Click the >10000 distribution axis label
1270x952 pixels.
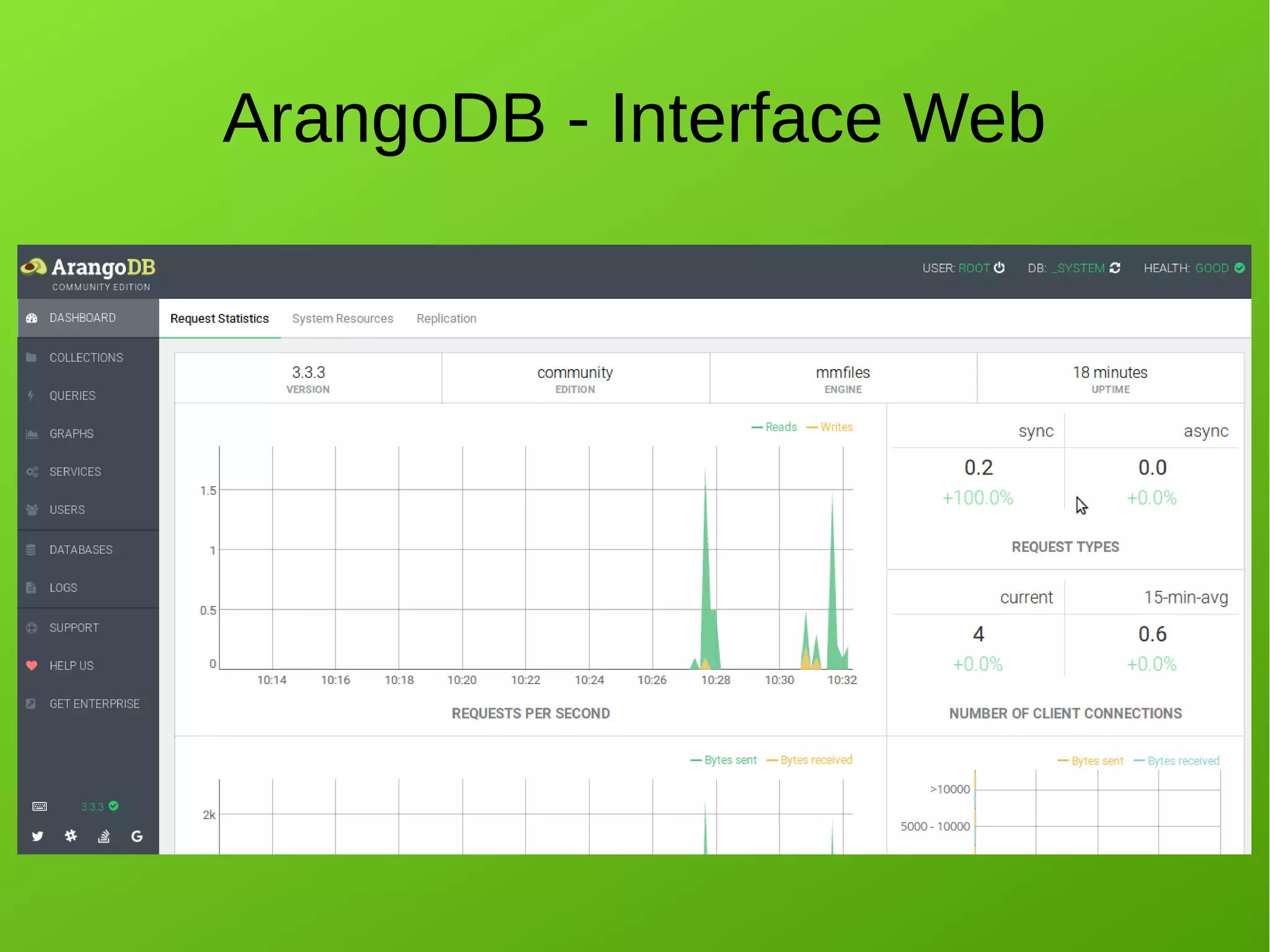coord(949,790)
